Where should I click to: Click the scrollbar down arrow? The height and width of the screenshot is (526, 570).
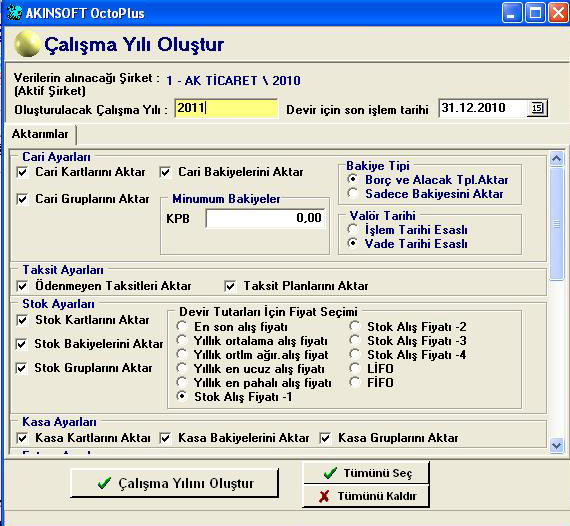point(557,445)
